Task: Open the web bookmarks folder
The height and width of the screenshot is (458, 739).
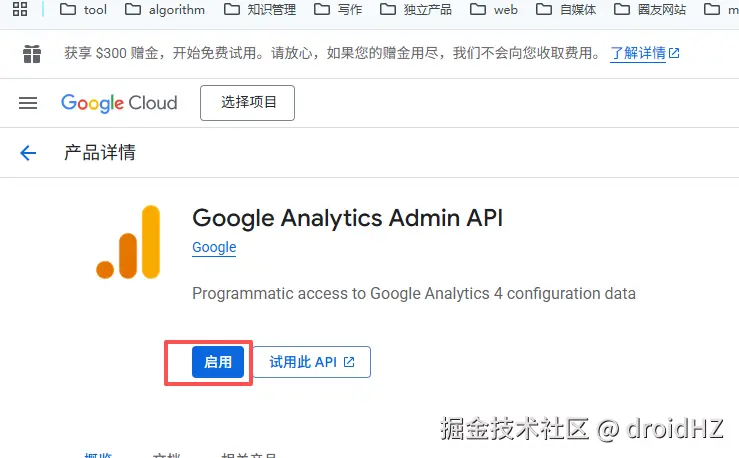Action: 494,9
